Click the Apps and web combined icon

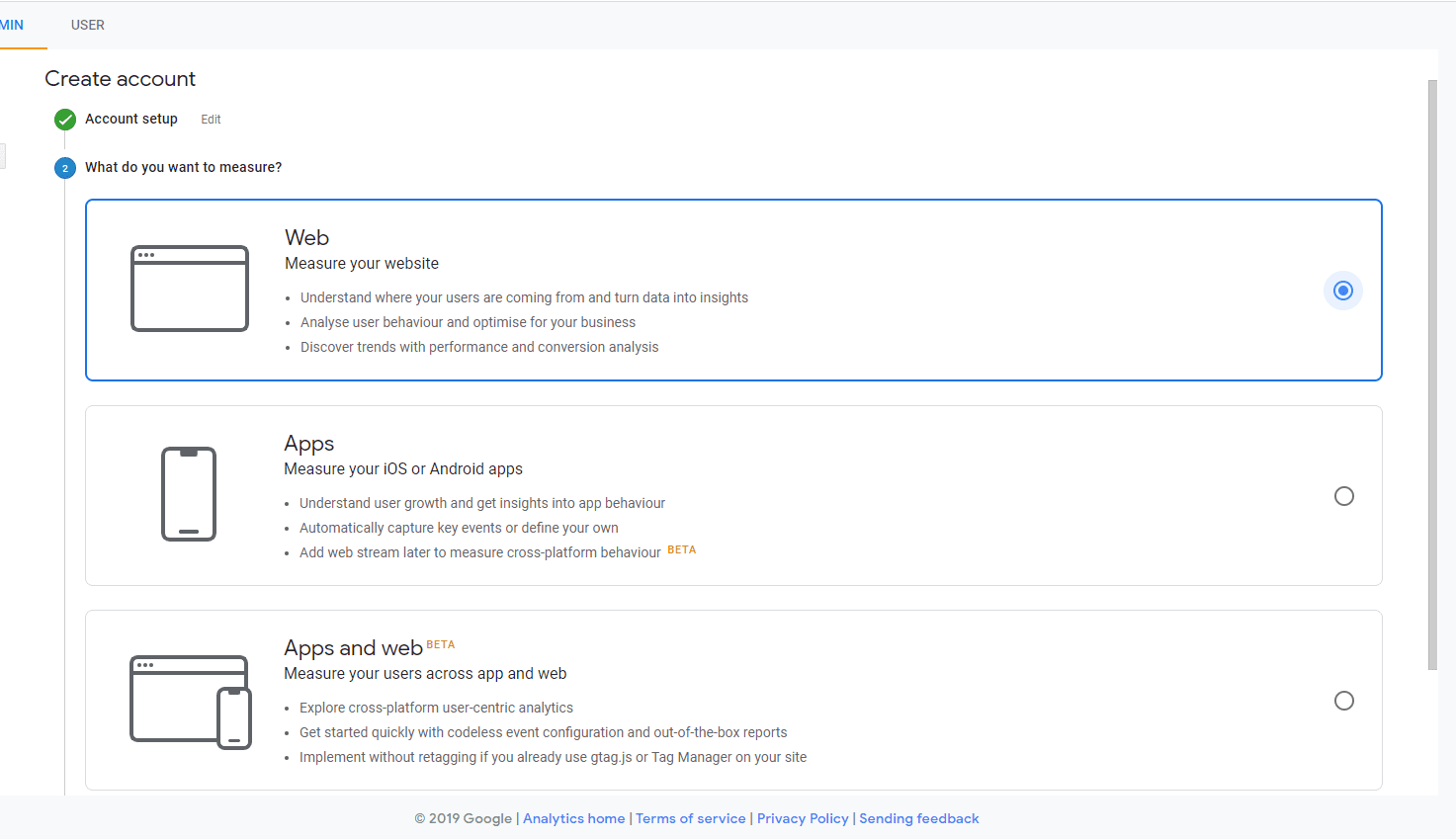[x=191, y=703]
